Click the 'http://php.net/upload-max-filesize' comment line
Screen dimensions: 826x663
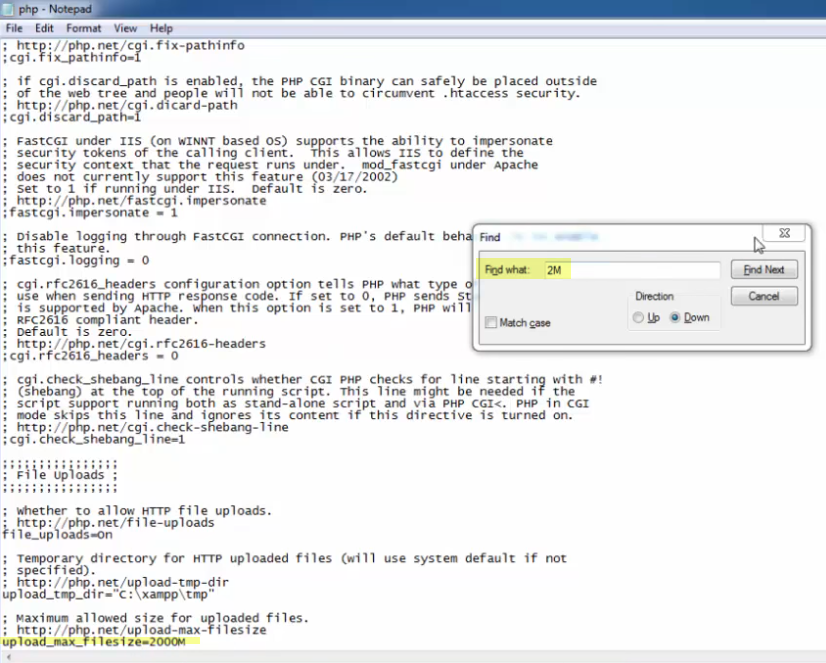click(x=134, y=630)
